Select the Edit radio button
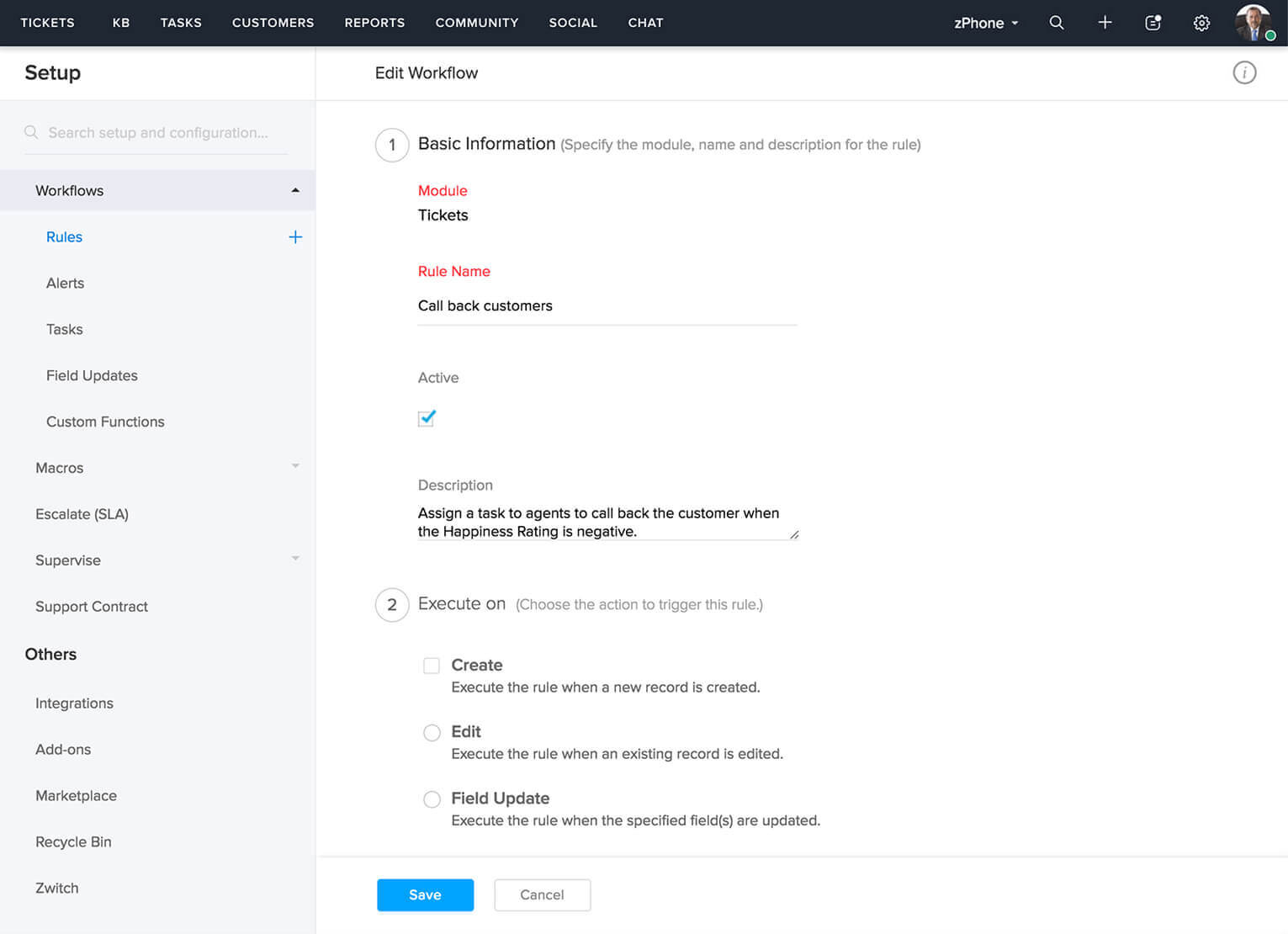 click(432, 732)
